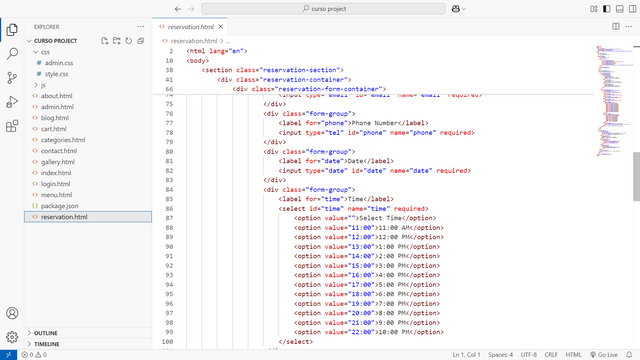This screenshot has width=640, height=360.
Task: Open the breadcrumb ellipsis segment
Action: 228,41
